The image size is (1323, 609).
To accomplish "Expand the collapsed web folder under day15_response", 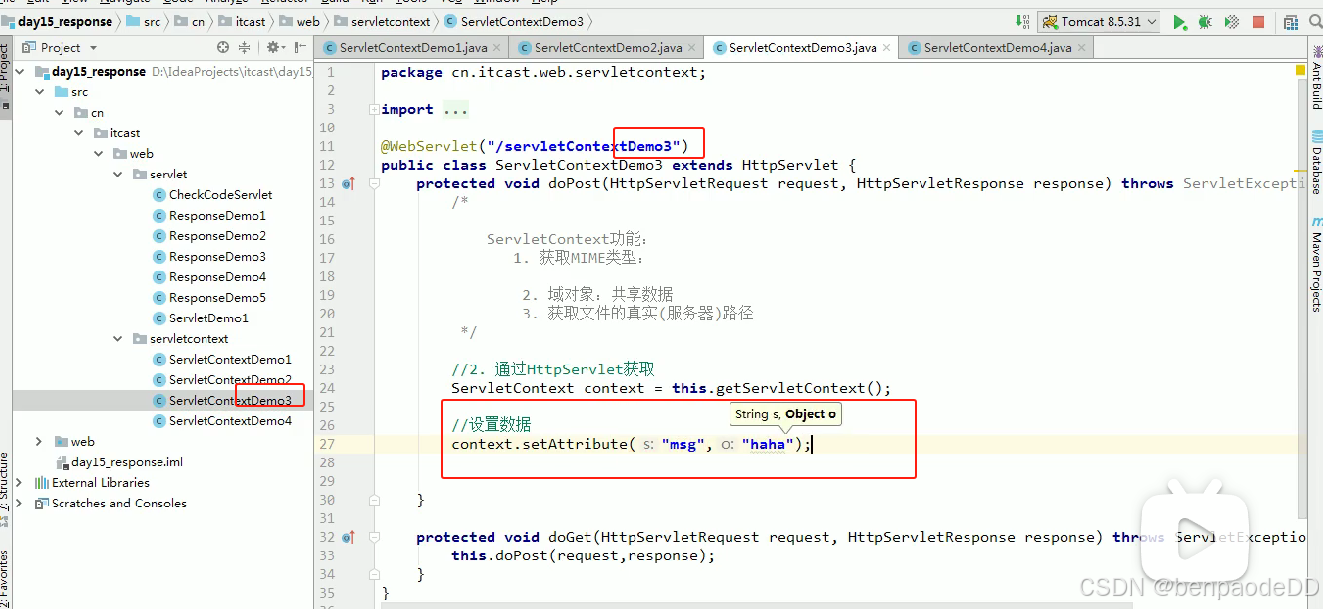I will (40, 441).
